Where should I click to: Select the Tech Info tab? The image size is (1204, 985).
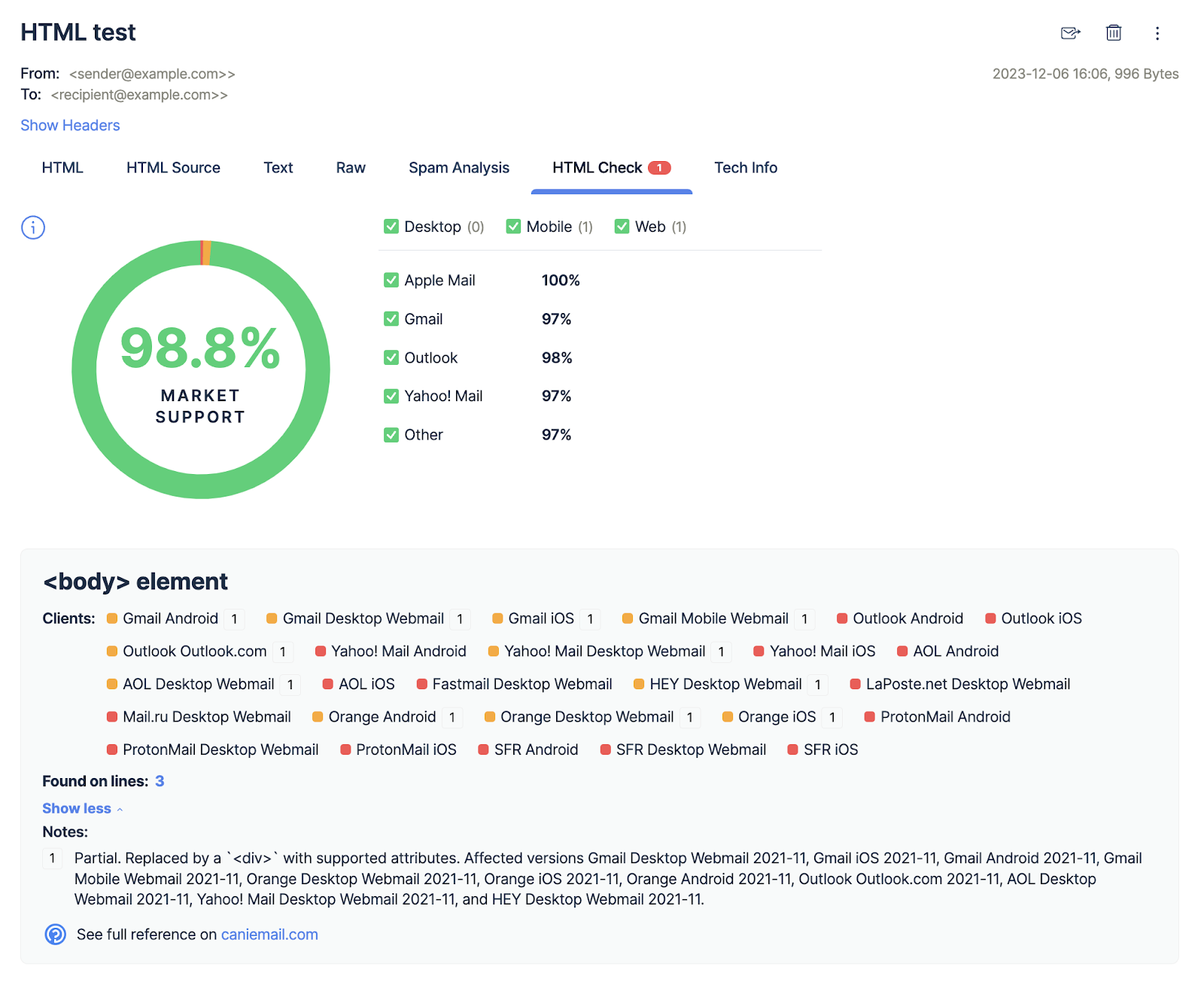click(x=746, y=167)
